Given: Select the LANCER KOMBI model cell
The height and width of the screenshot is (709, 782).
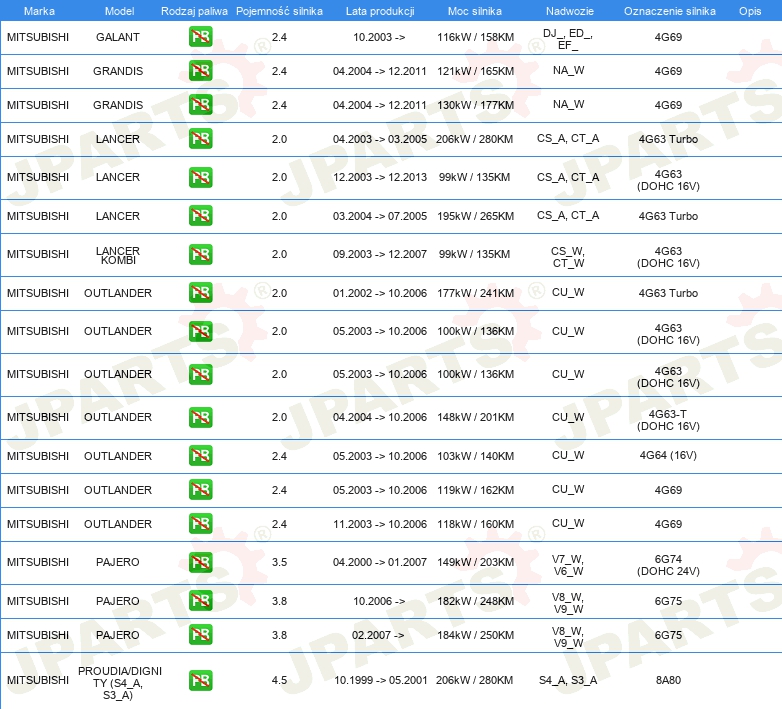Looking at the screenshot, I should tap(118, 255).
